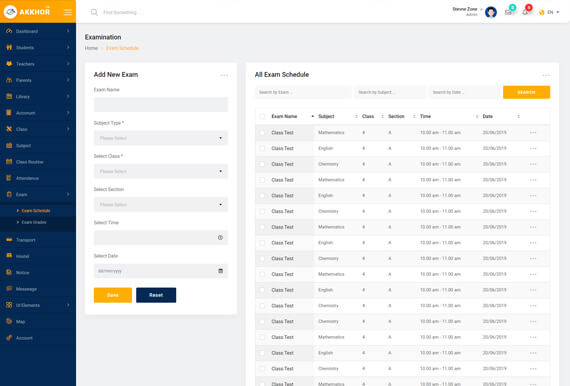Open Class Routine via its calendar icon

[x=9, y=162]
